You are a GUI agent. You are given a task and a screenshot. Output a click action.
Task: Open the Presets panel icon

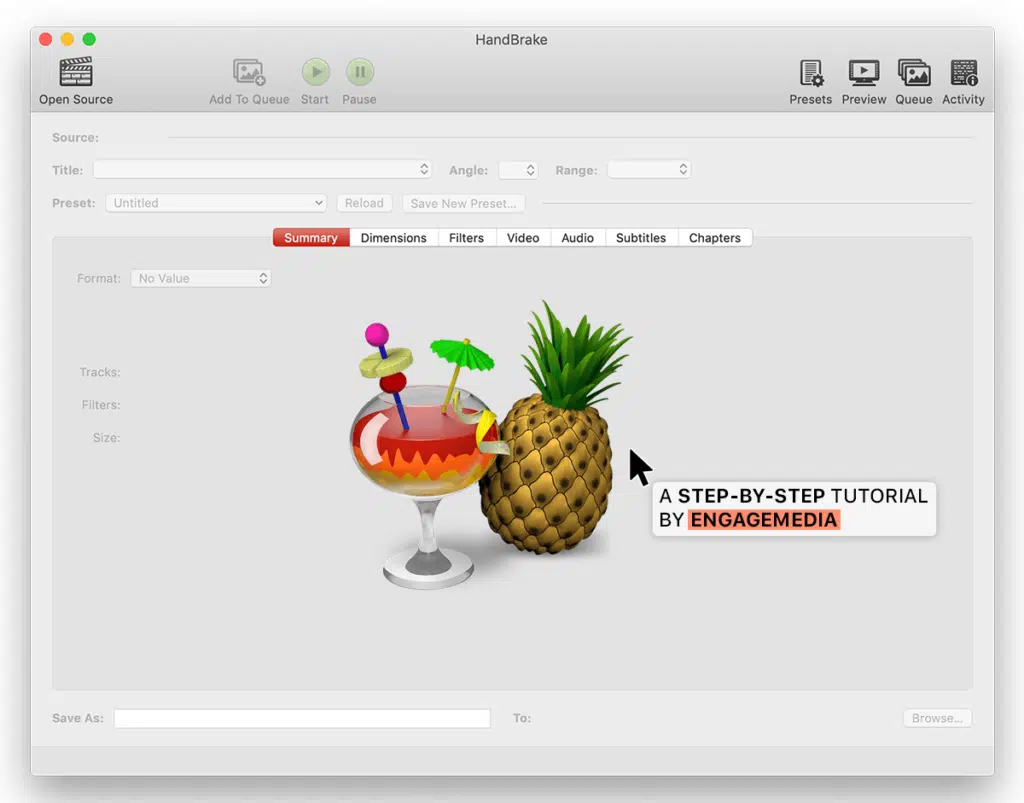point(810,73)
